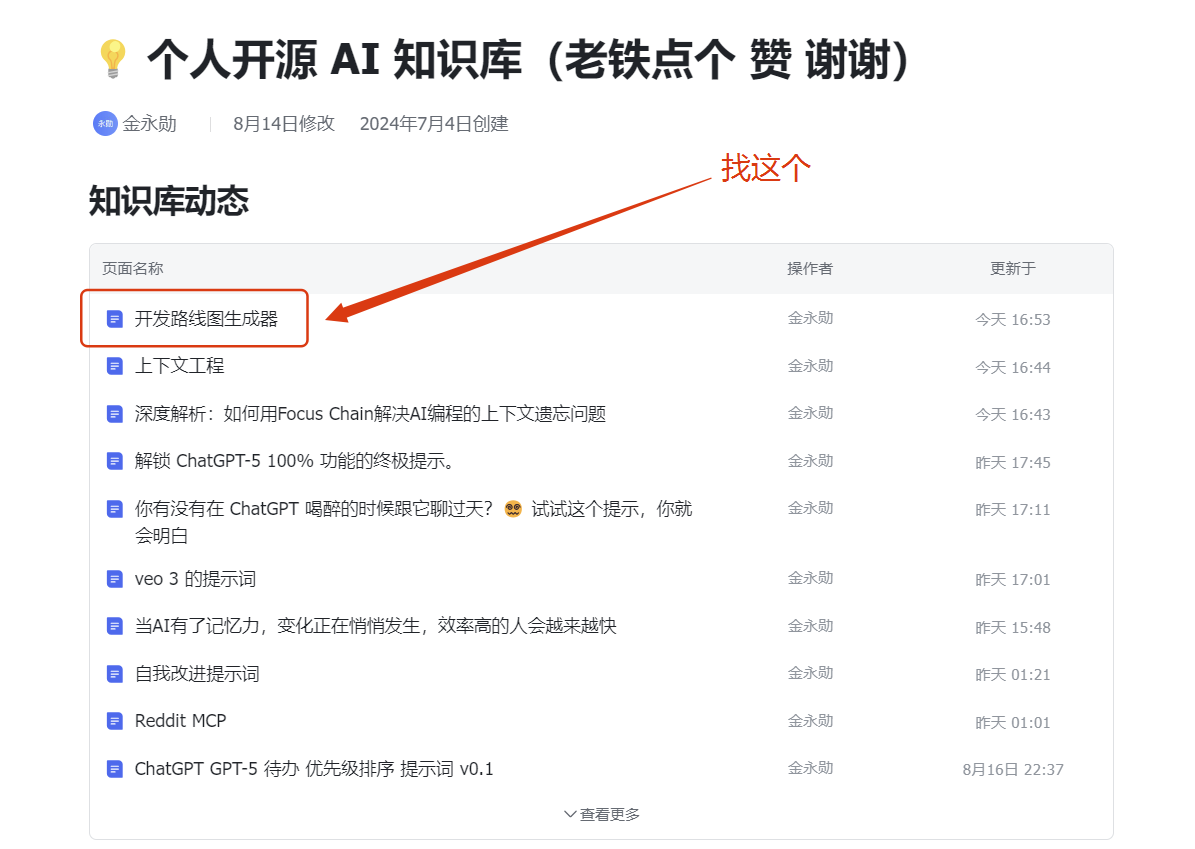Viewport: 1195px width, 849px height.
Task: Click the 金永勋 author avatar
Action: point(105,123)
